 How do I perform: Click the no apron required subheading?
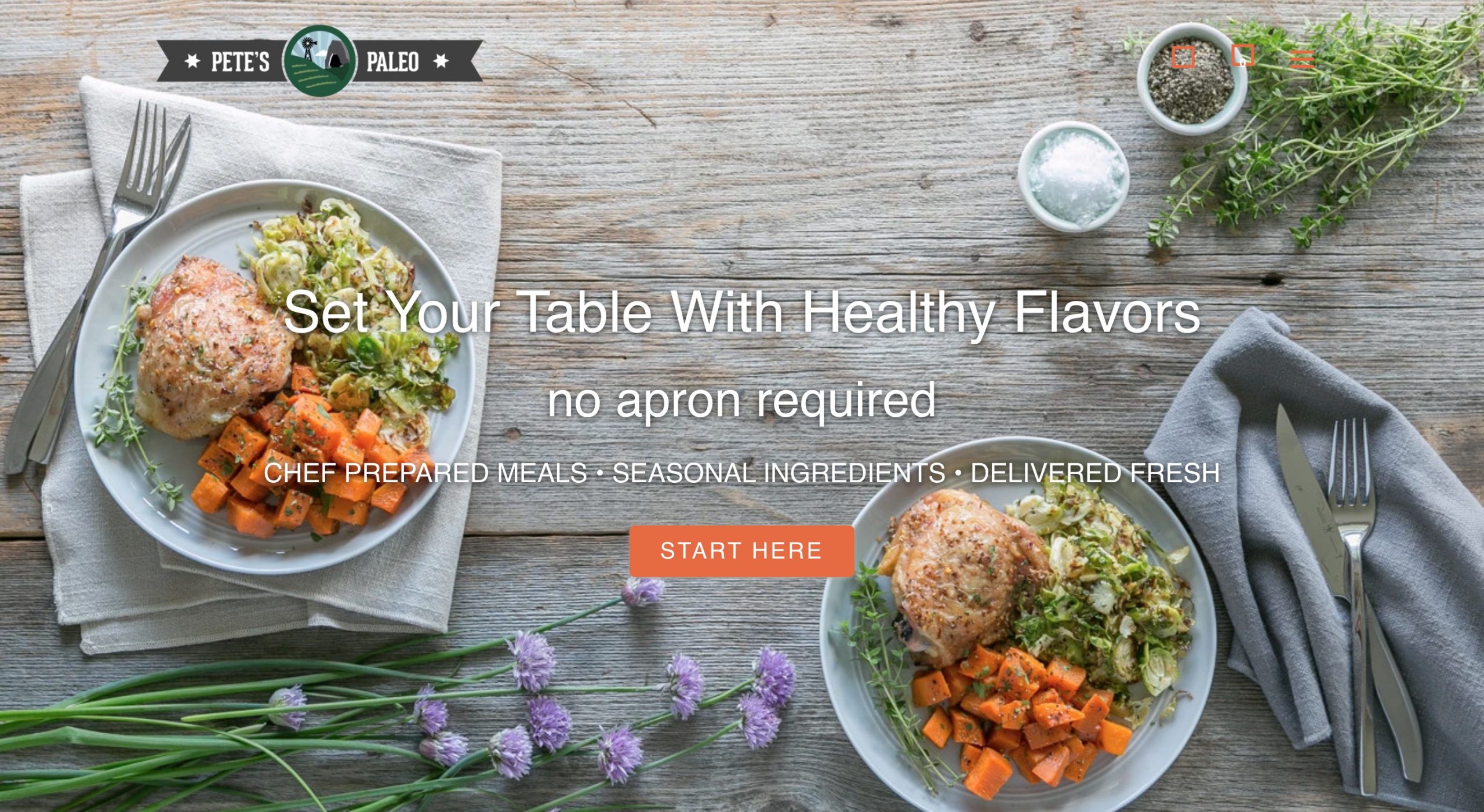tap(741, 400)
